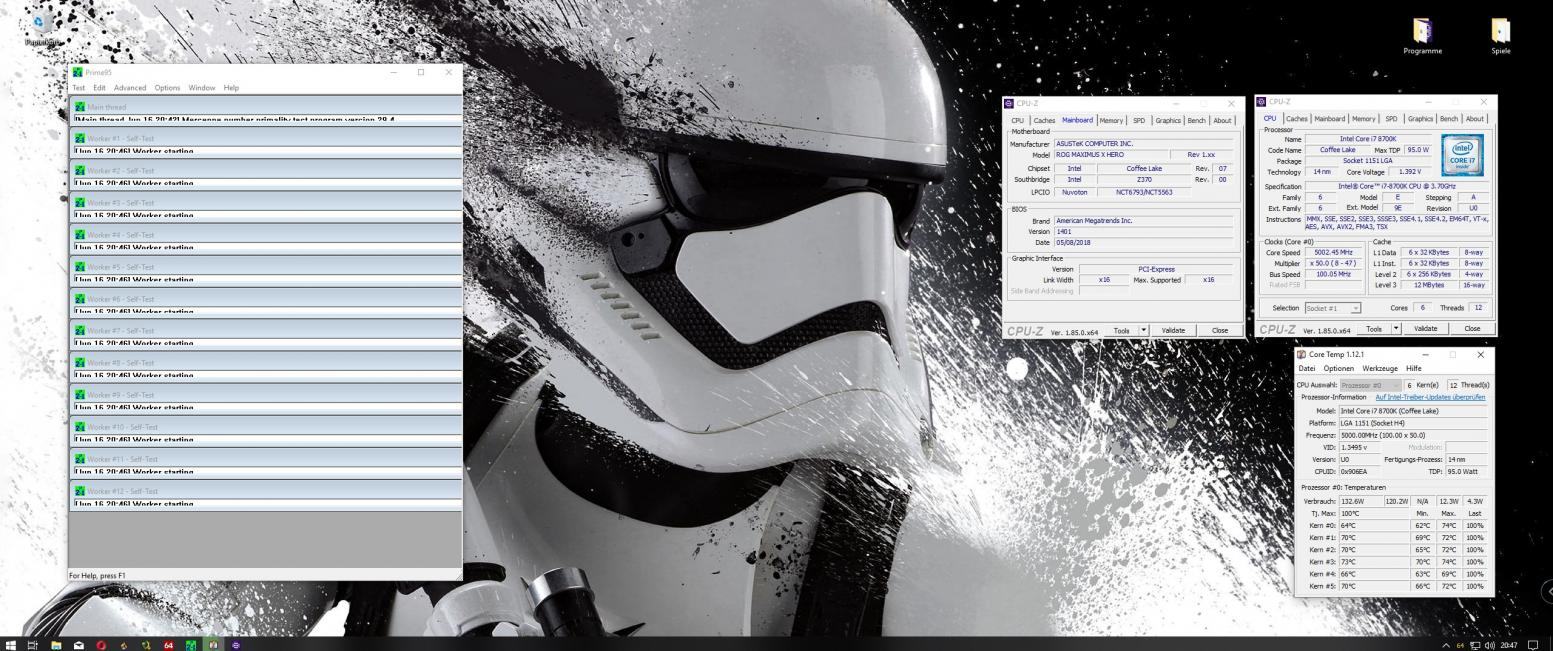
Task: Open the Socket #1 selection dropdown
Action: (x=1333, y=308)
